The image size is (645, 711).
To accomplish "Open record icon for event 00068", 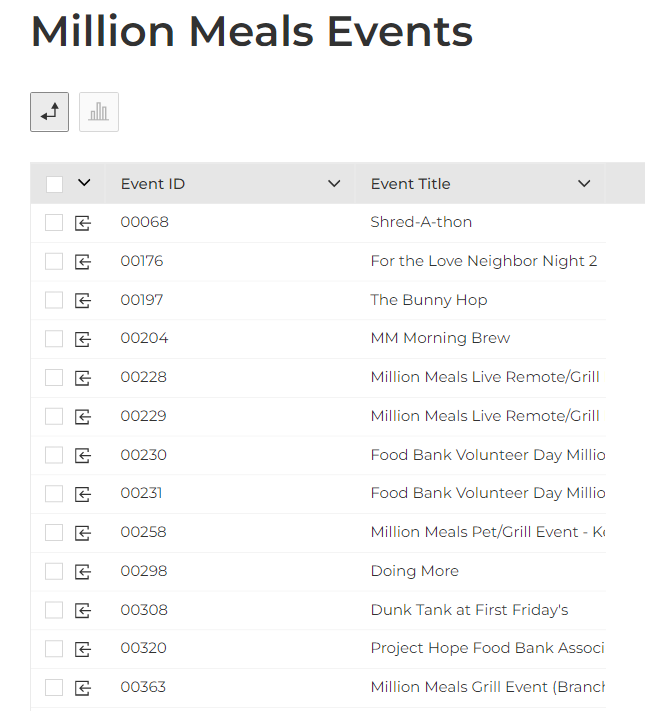I will tap(83, 223).
